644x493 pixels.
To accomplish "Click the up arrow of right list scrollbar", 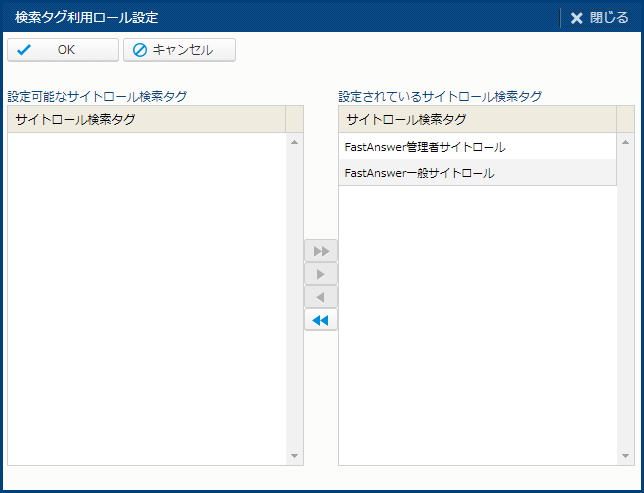I will [x=625, y=142].
